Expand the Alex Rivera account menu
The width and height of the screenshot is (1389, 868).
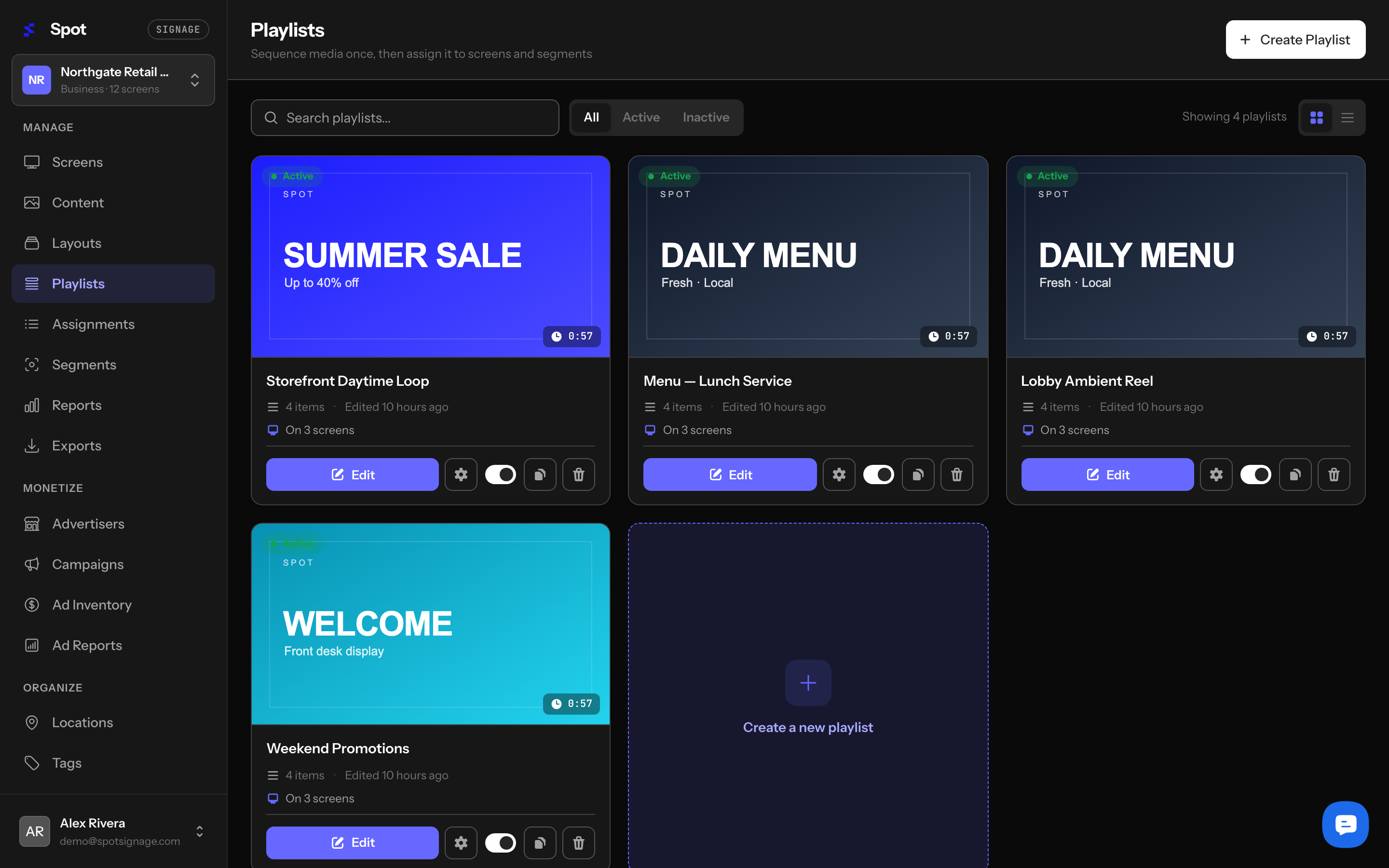pyautogui.click(x=113, y=831)
